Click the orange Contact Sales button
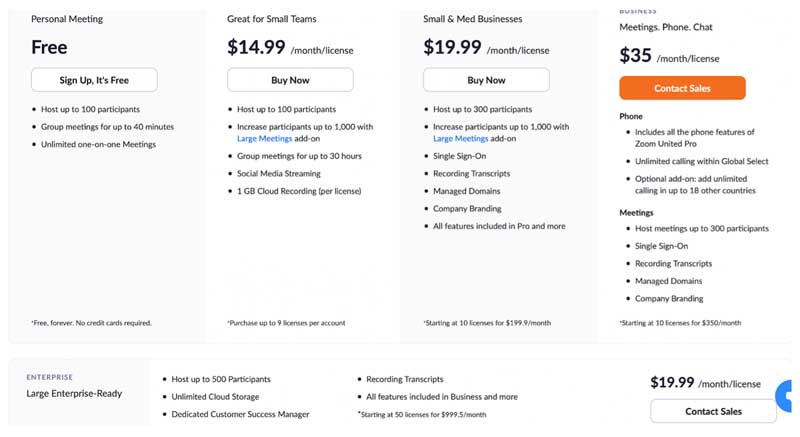800x437 pixels. point(682,88)
